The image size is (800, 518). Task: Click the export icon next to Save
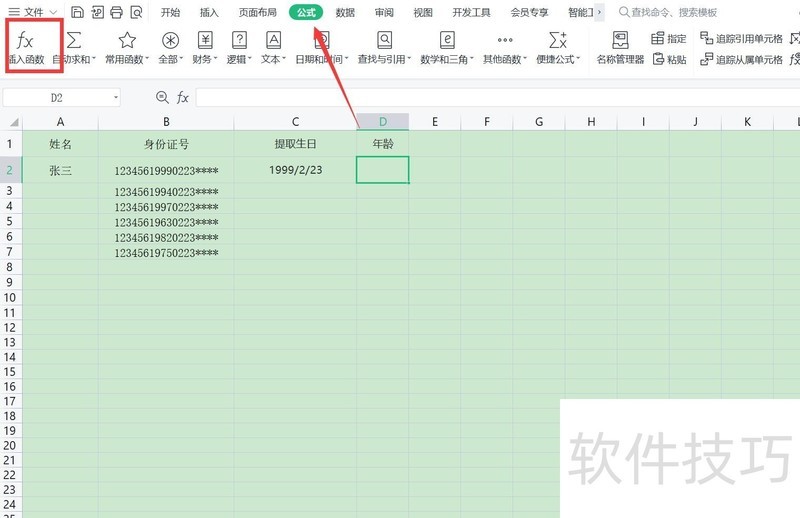[97, 12]
